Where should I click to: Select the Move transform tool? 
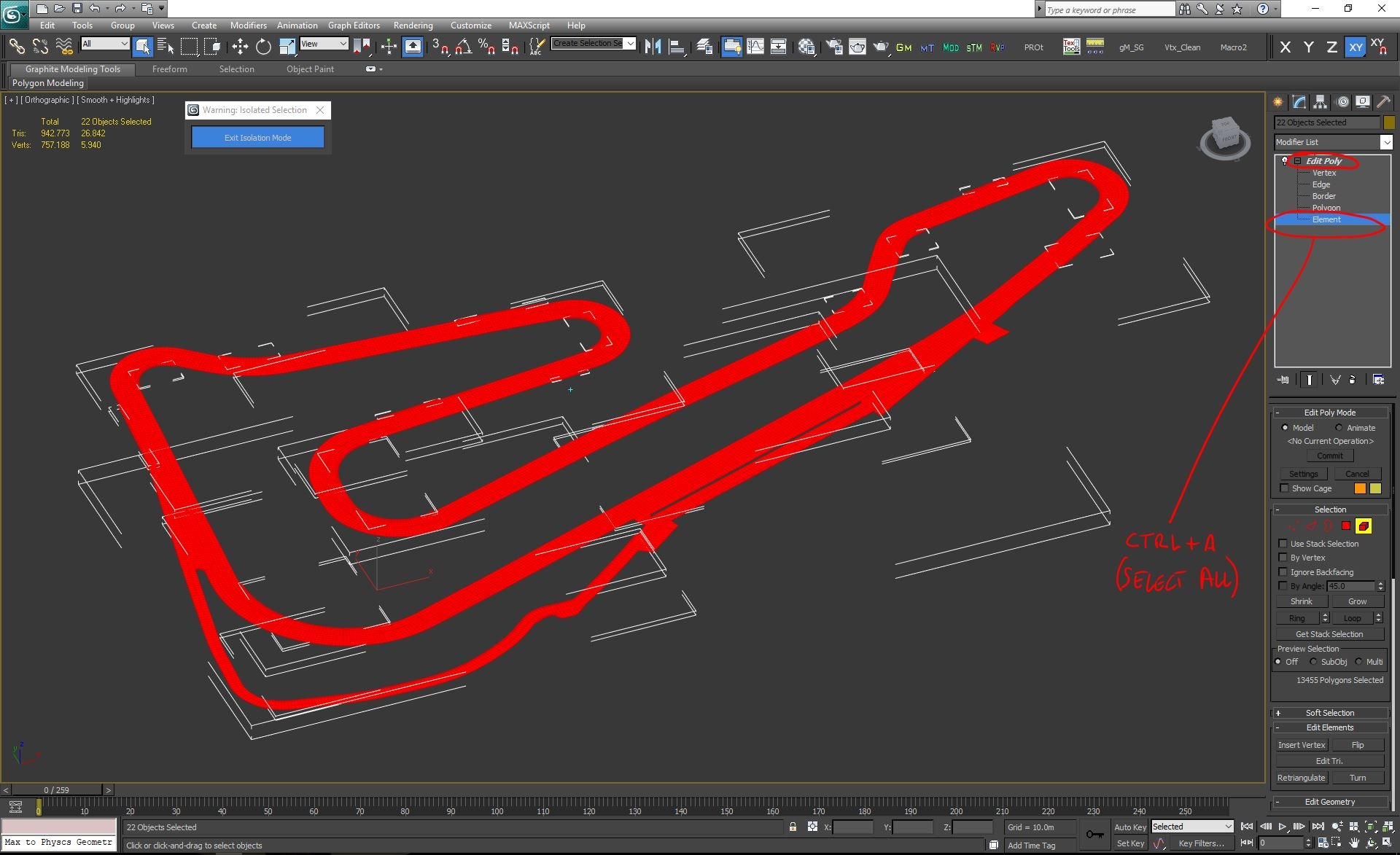(x=240, y=47)
